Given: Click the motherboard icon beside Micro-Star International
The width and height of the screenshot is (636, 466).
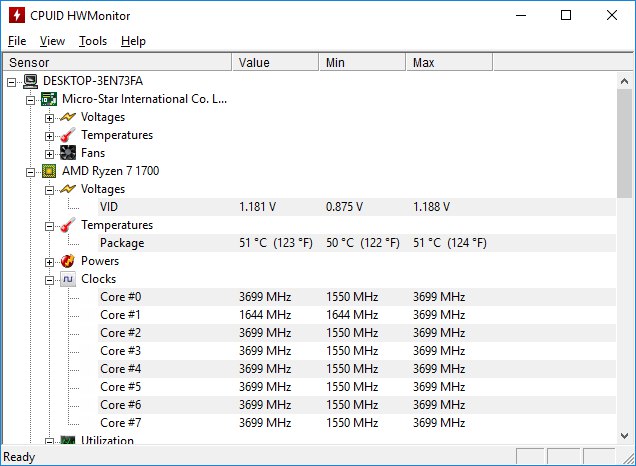Looking at the screenshot, I should click(x=49, y=99).
